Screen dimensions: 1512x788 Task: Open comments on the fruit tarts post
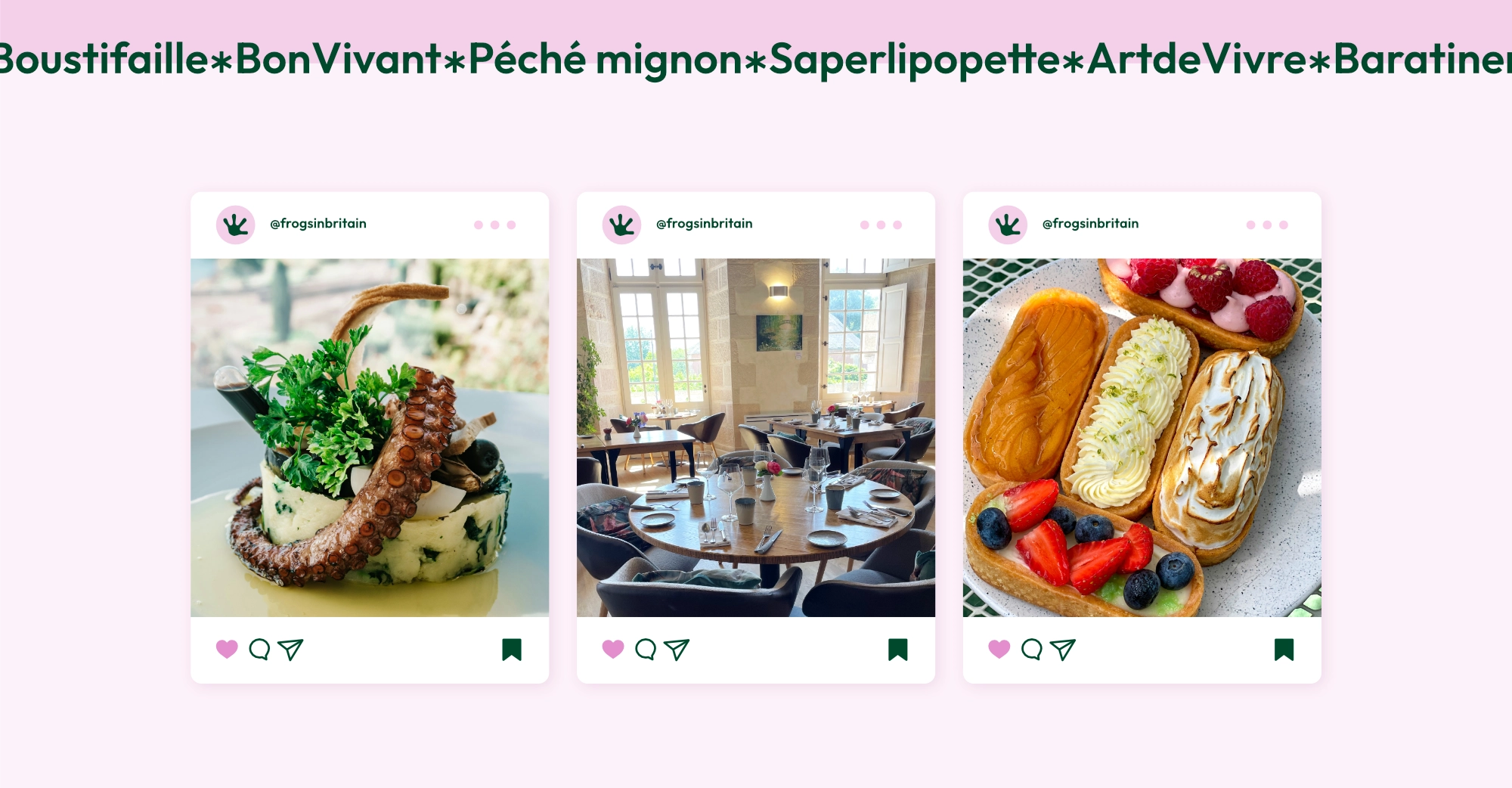(x=1032, y=650)
